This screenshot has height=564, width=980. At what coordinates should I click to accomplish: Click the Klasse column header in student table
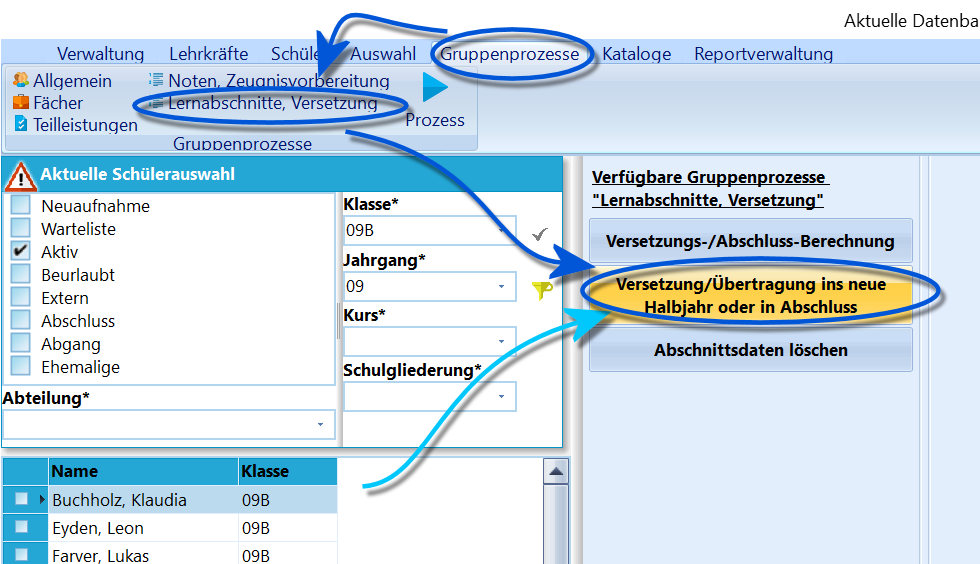288,471
